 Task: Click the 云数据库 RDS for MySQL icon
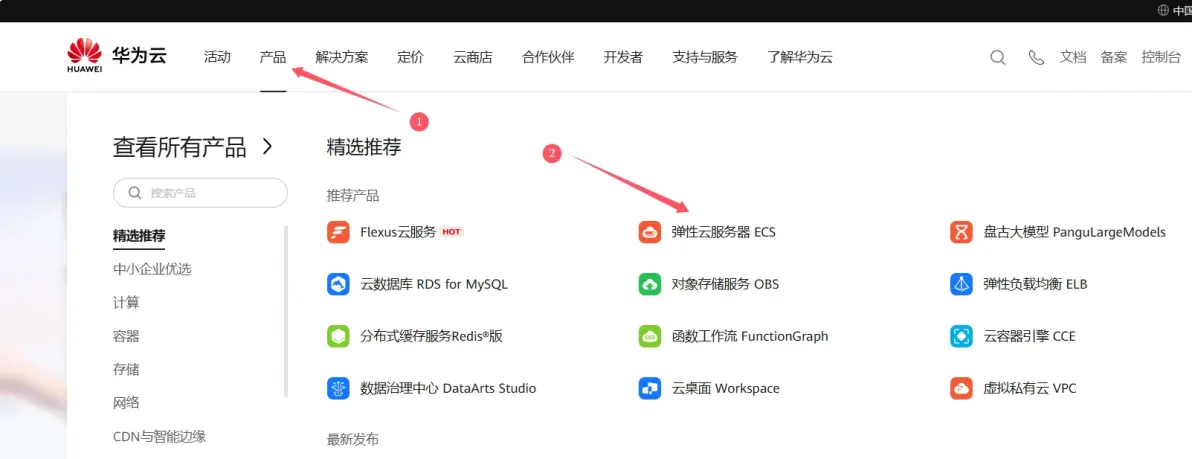pos(338,284)
